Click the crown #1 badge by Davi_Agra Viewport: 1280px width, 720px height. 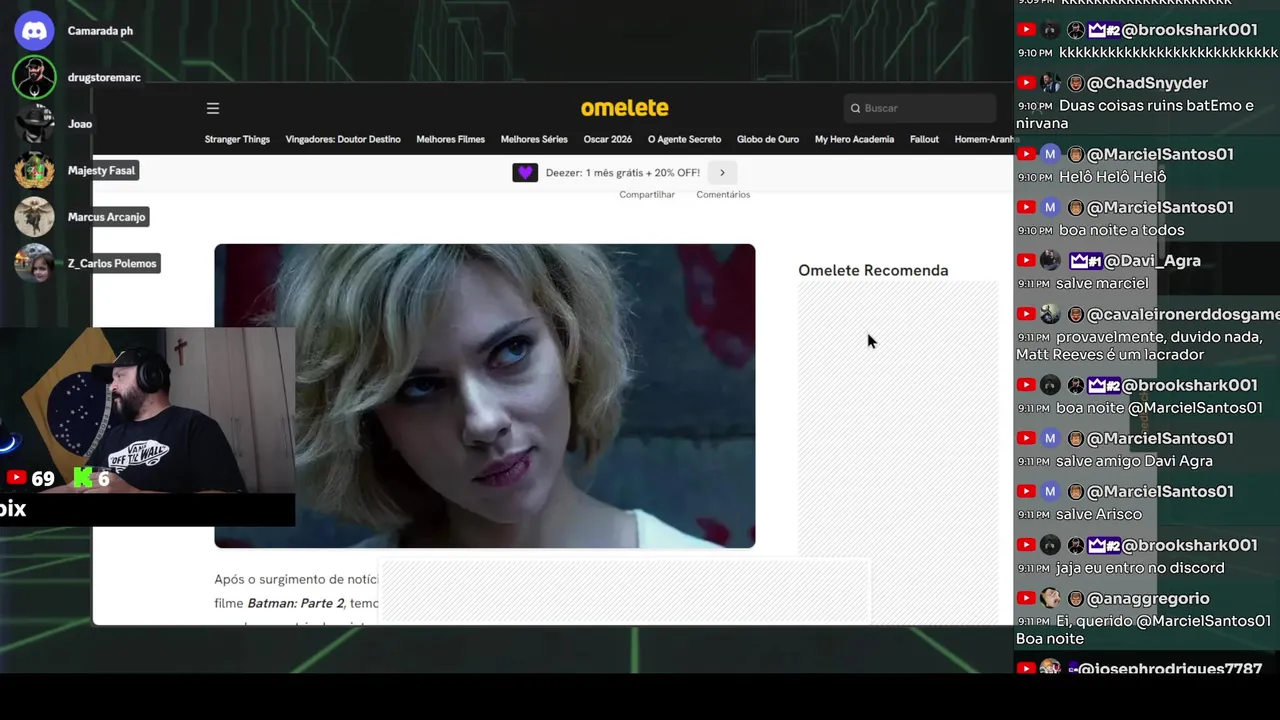[x=1085, y=261]
